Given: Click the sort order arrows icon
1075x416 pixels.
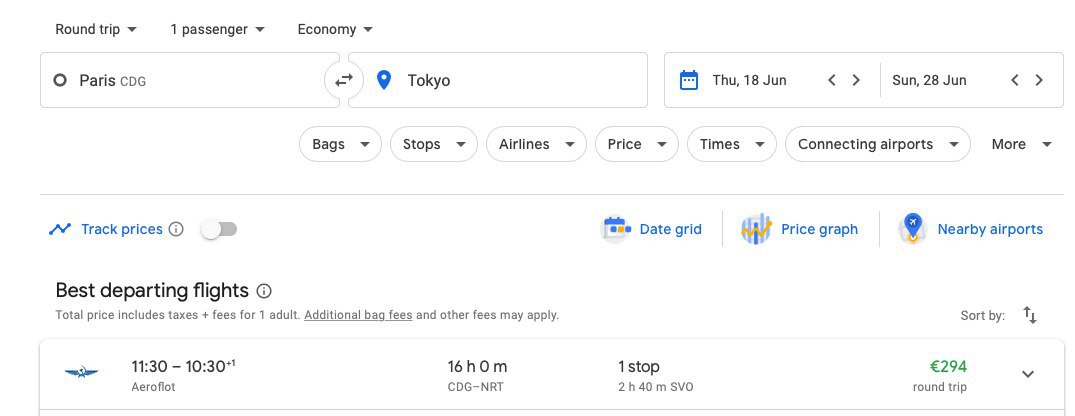Looking at the screenshot, I should point(1030,315).
